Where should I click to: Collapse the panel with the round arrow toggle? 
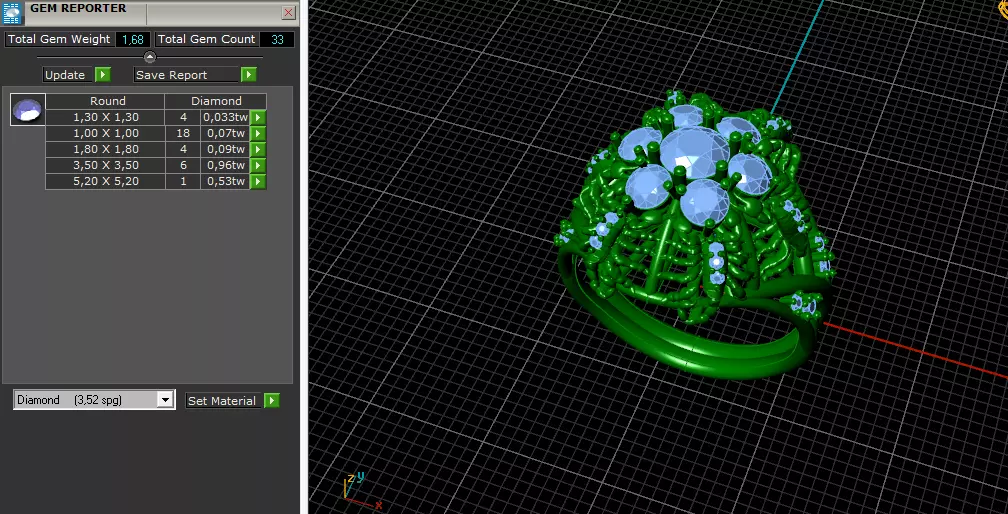point(150,57)
